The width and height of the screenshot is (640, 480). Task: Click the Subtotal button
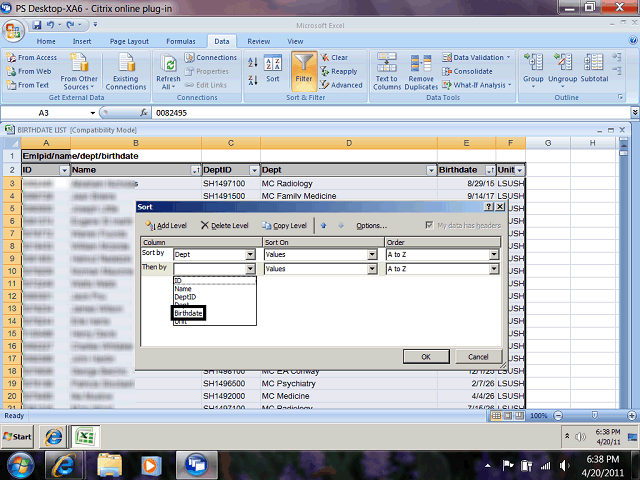(594, 69)
